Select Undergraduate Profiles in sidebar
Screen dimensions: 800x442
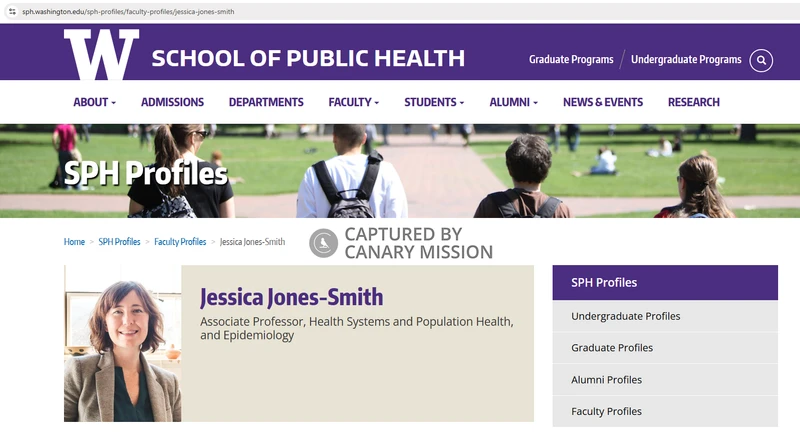coord(665,316)
